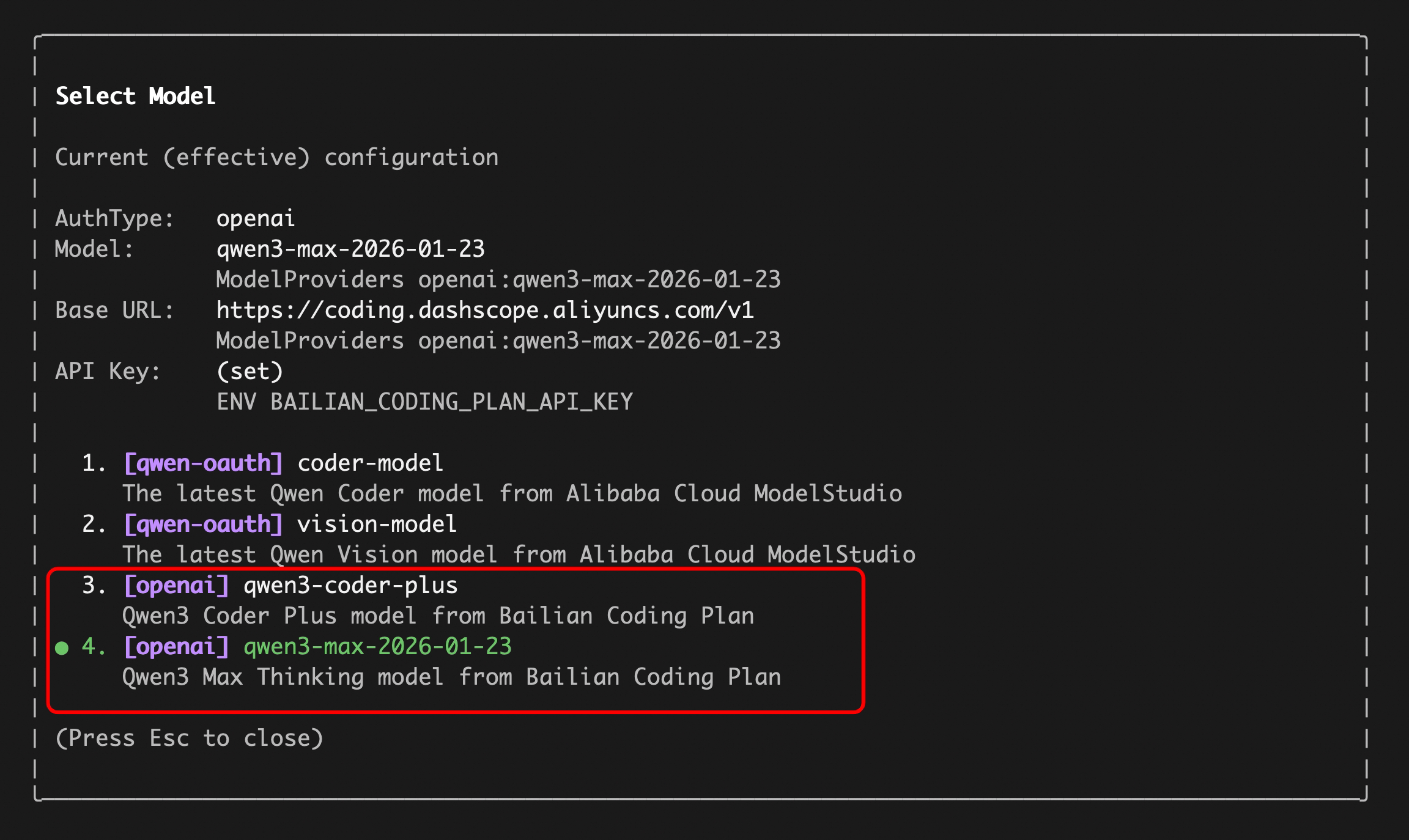Screen dimensions: 1409x840
Task: Click the Qwen Vision model description line
Action: 519,555
